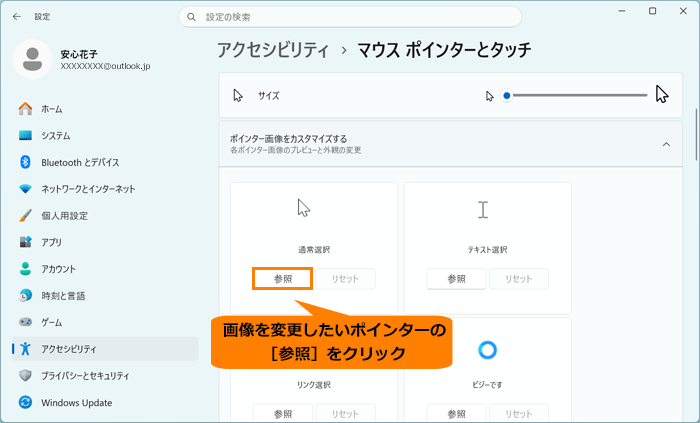The width and height of the screenshot is (700, 423).
Task: Click the pointer size slider track
Action: [579, 95]
